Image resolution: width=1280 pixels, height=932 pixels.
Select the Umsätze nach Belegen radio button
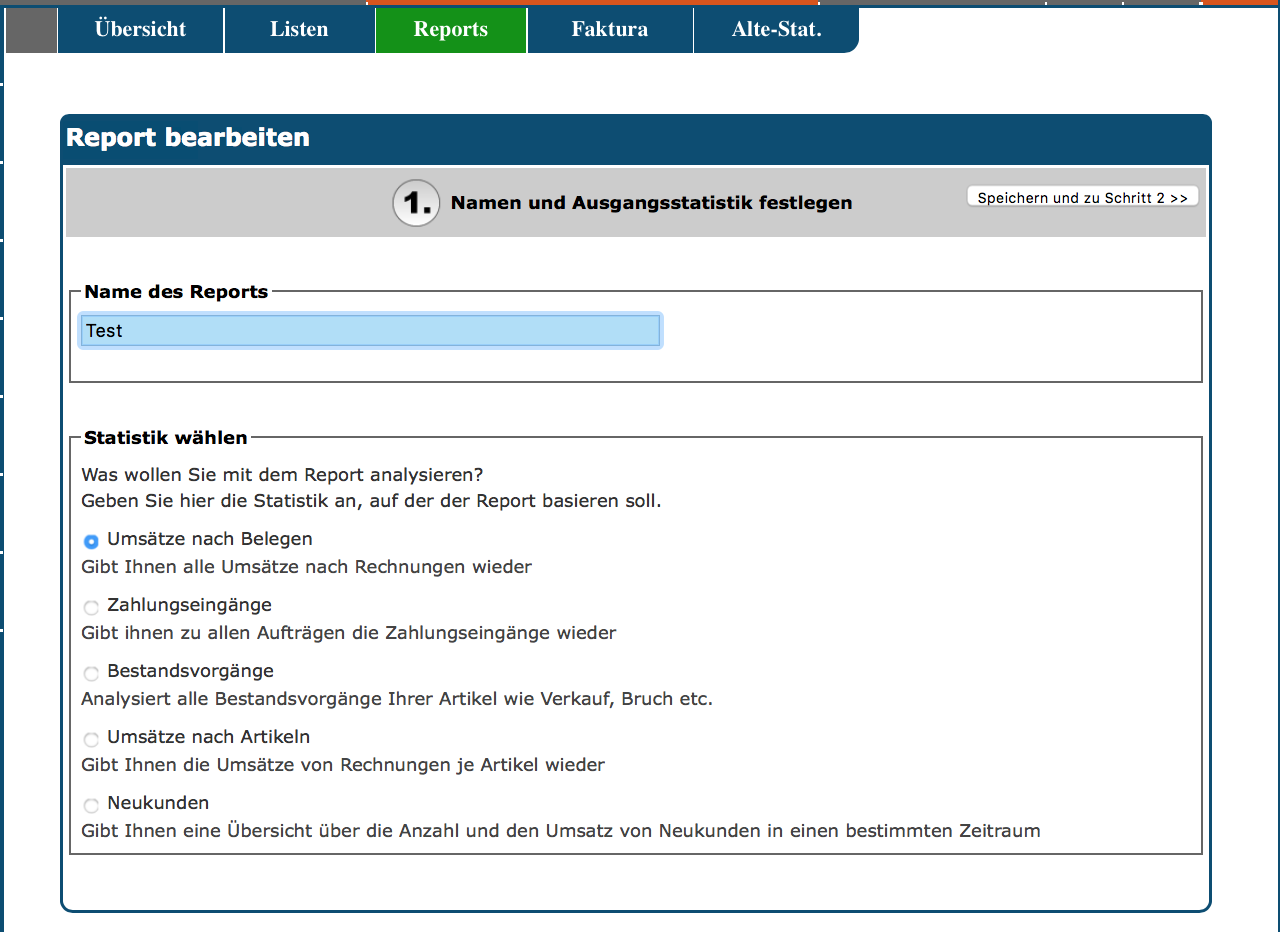[91, 541]
